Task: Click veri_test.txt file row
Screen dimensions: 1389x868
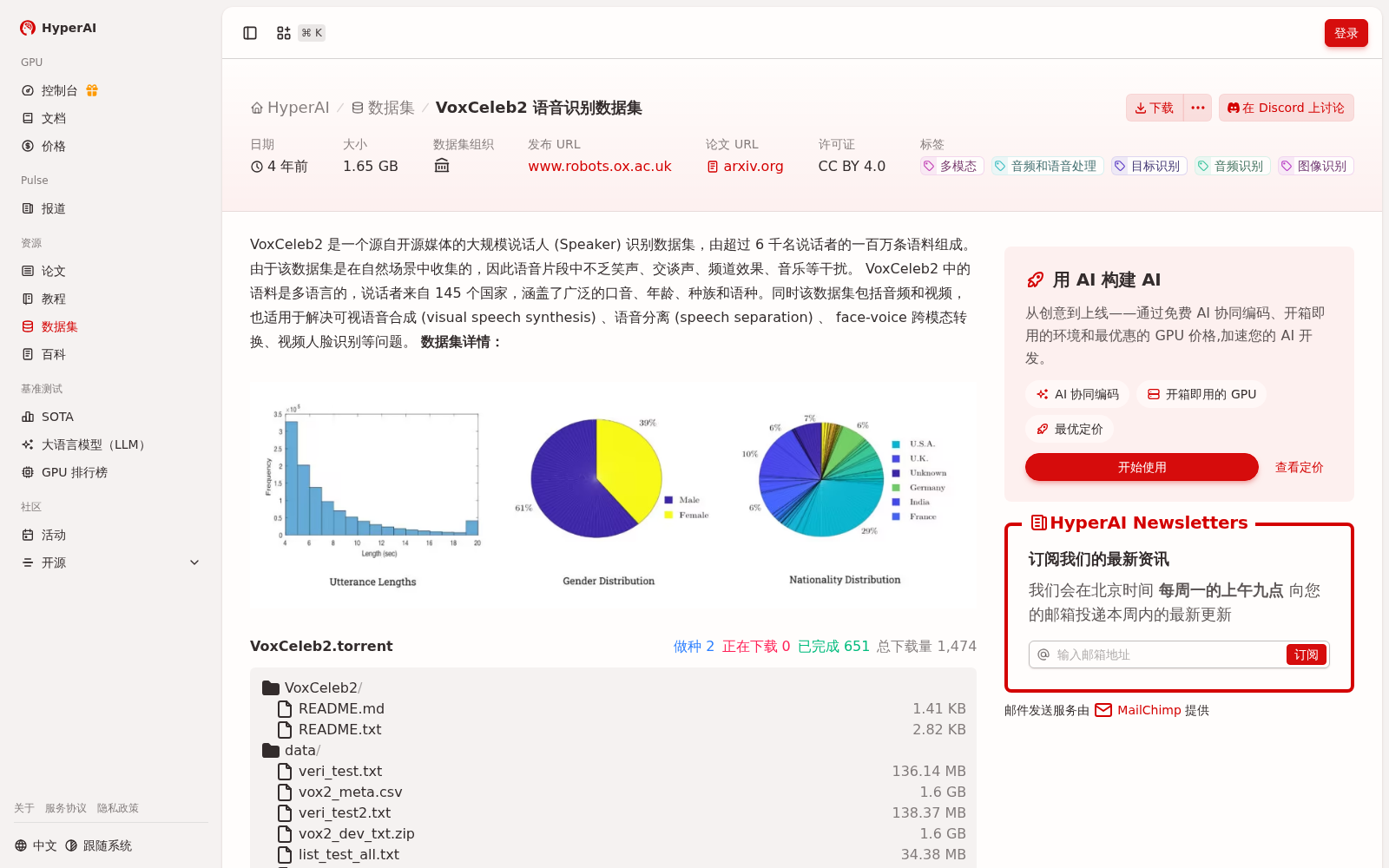Action: click(613, 771)
